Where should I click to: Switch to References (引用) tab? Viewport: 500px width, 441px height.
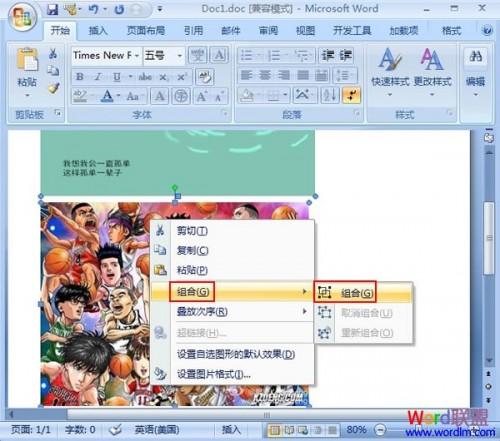[194, 31]
